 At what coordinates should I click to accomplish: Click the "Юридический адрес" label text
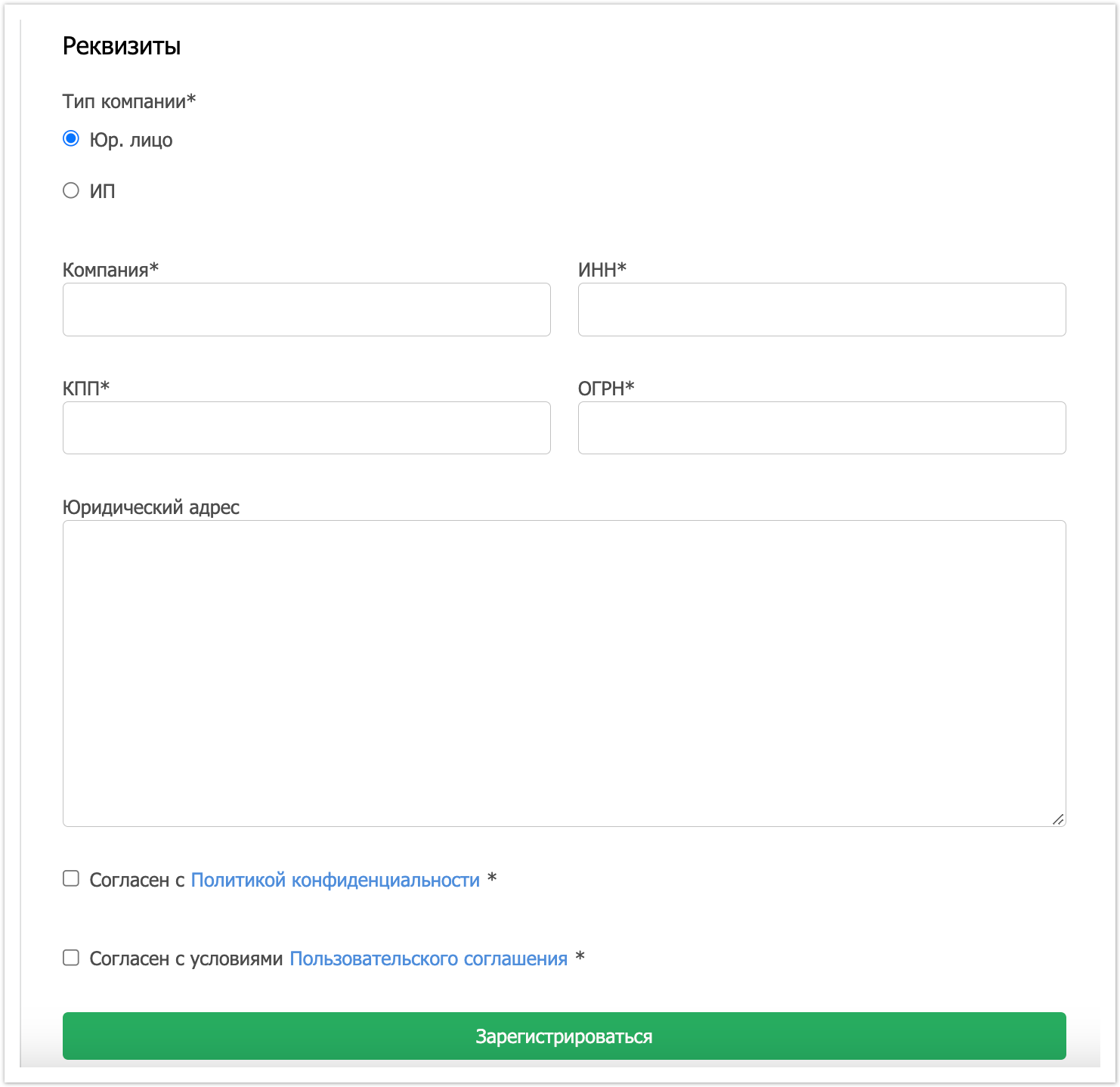click(x=151, y=507)
